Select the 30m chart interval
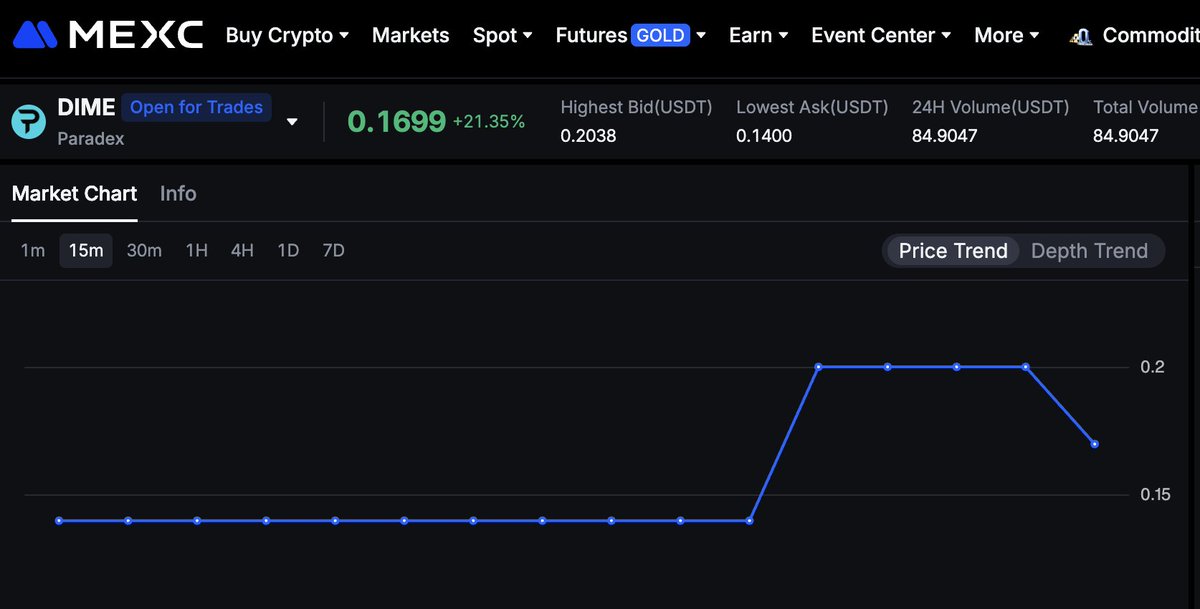 click(x=144, y=250)
